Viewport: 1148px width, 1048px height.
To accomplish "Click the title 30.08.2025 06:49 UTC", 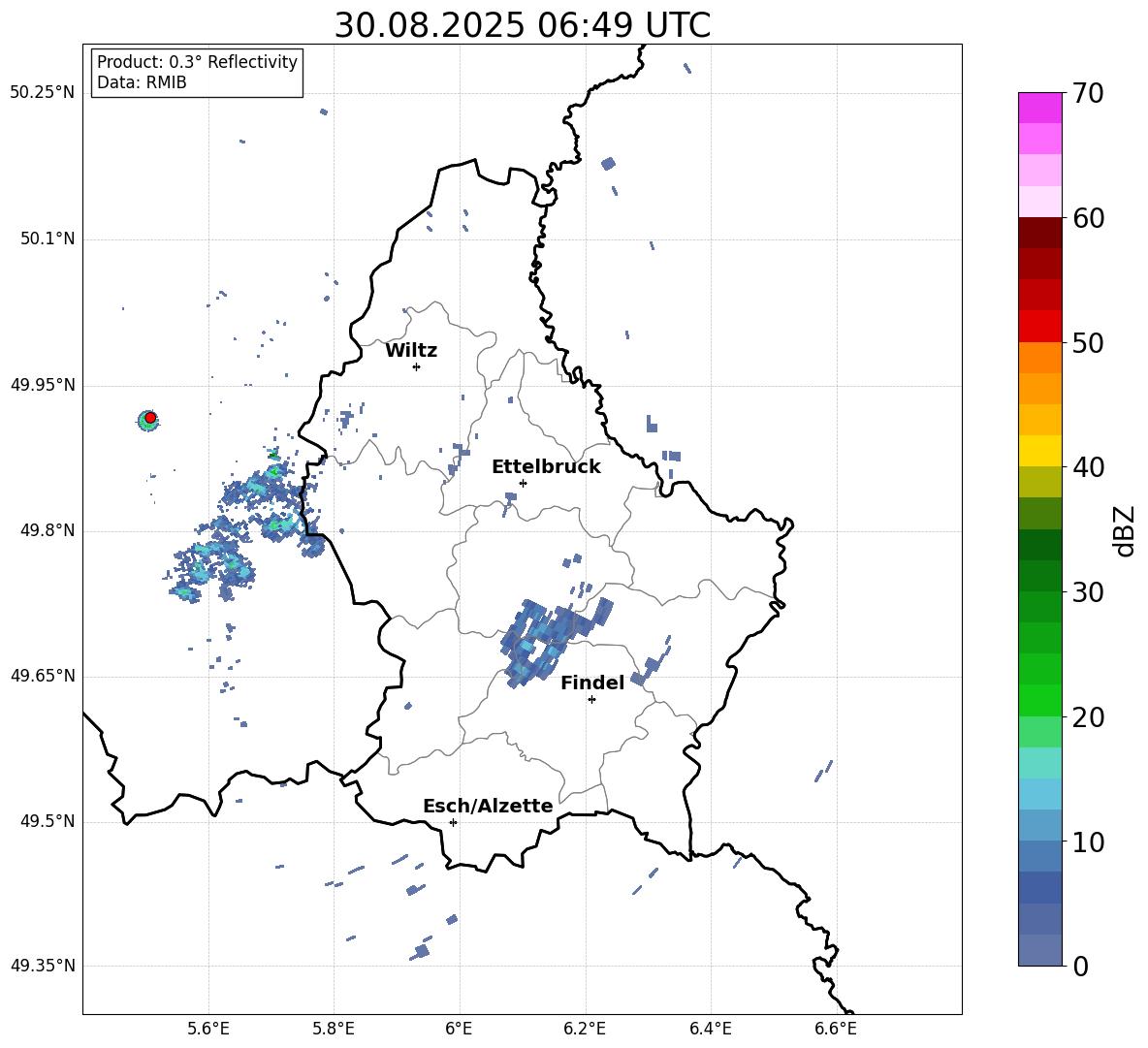I will coord(523,25).
